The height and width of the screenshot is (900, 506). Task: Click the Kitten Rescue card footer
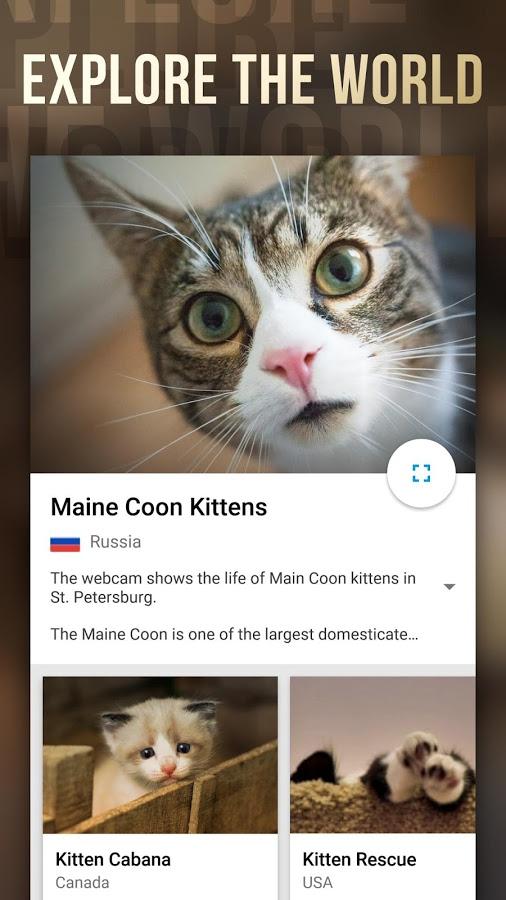[x=383, y=867]
